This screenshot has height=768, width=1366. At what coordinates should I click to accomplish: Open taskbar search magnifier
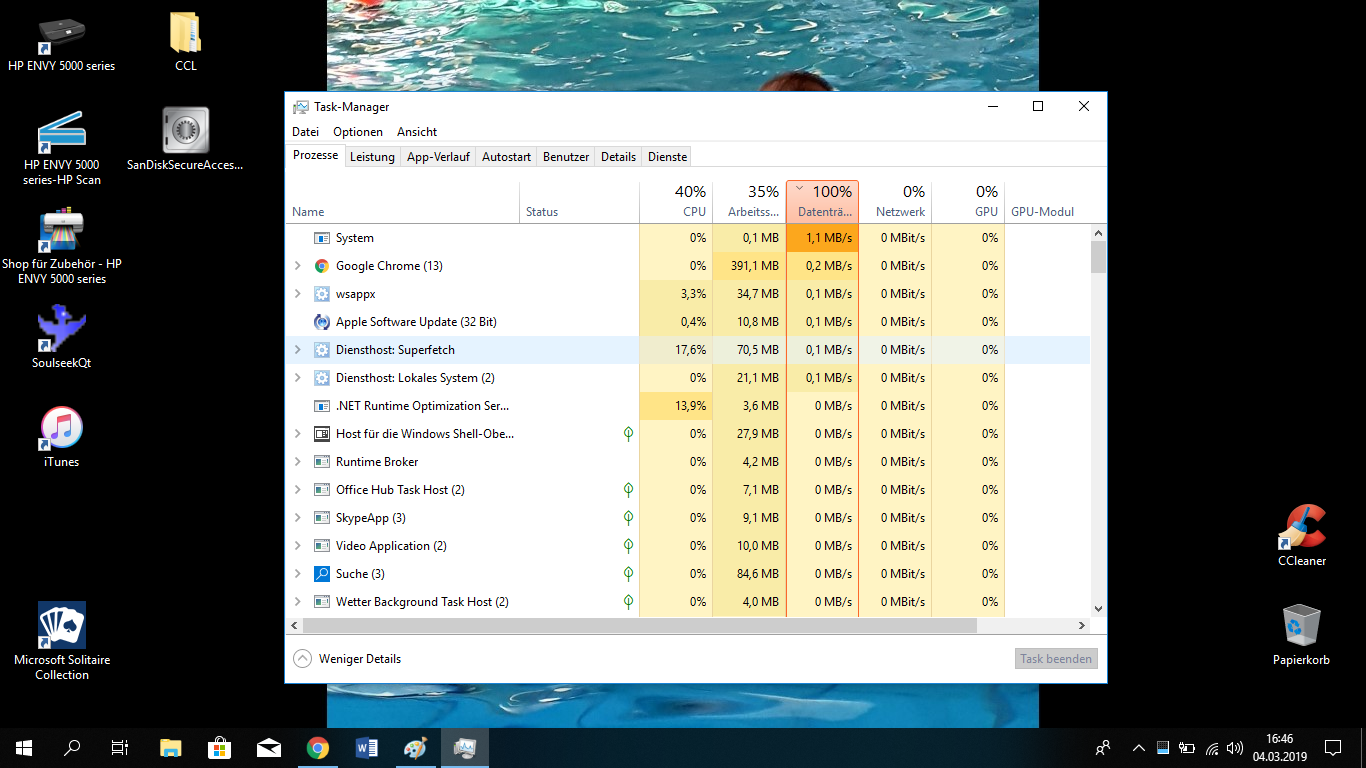point(72,748)
